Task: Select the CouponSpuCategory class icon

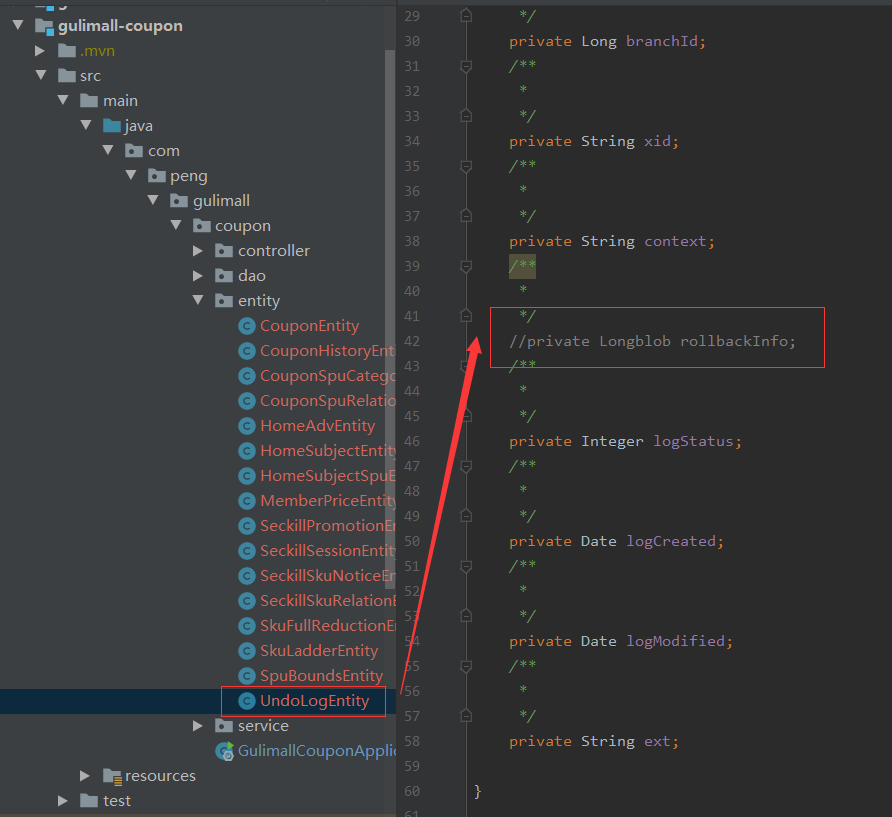Action: click(x=246, y=376)
